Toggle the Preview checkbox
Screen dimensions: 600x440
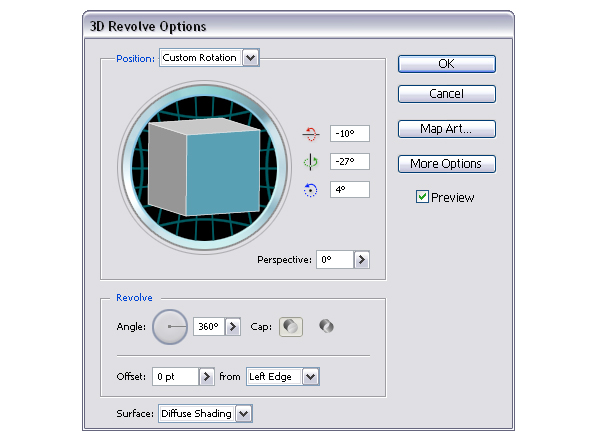pos(423,198)
